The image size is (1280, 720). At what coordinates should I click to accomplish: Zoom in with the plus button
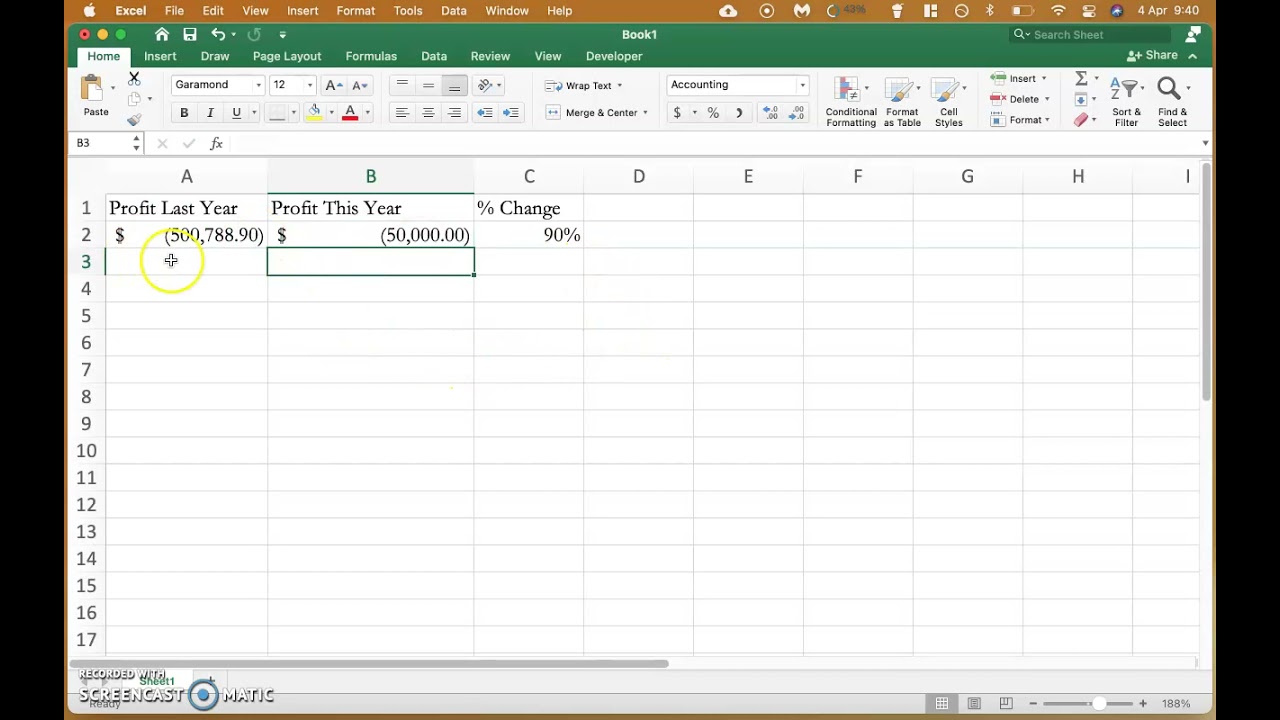(x=1143, y=704)
